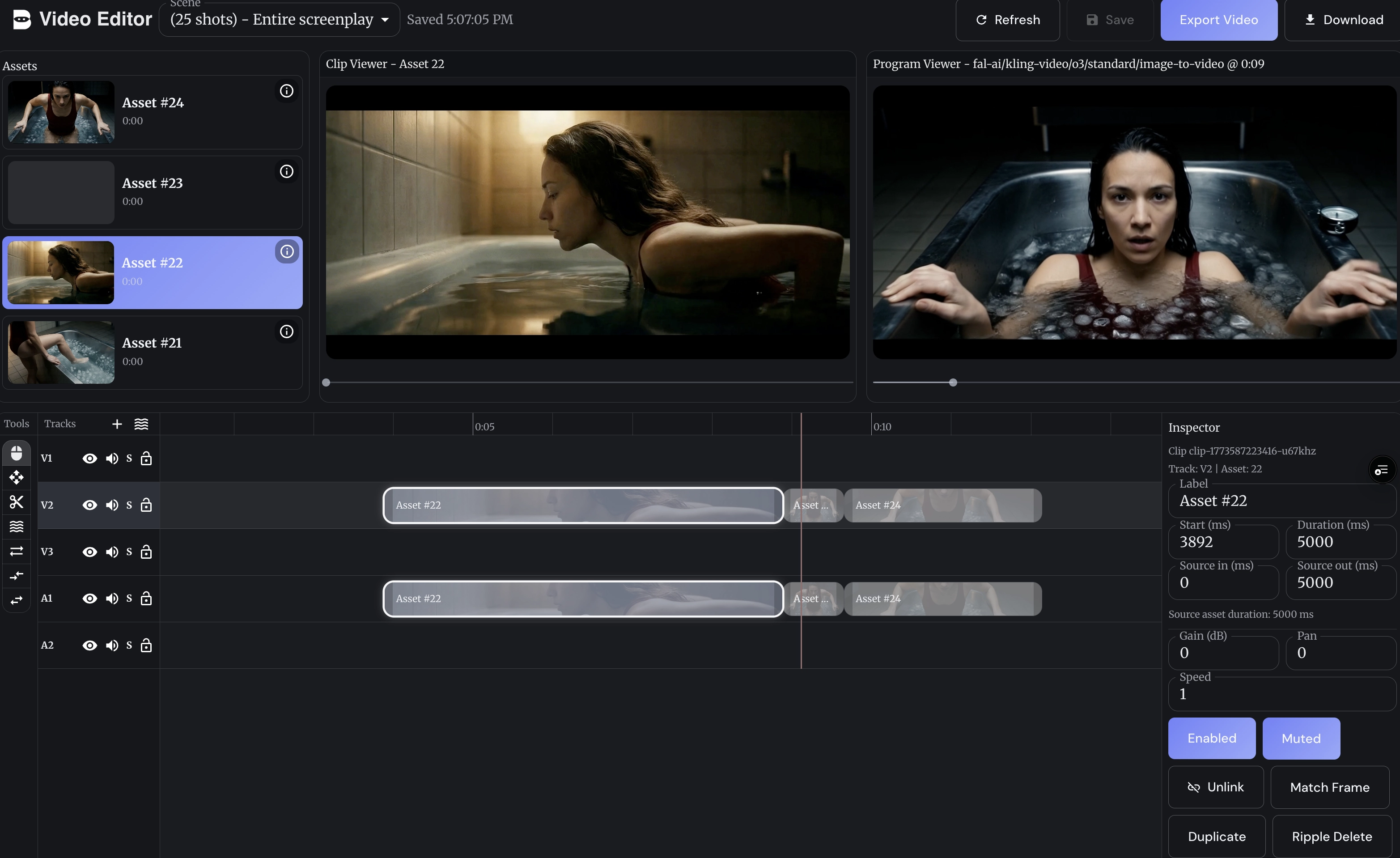Select the pointer selection tool
The height and width of the screenshot is (858, 1400).
pyautogui.click(x=17, y=453)
